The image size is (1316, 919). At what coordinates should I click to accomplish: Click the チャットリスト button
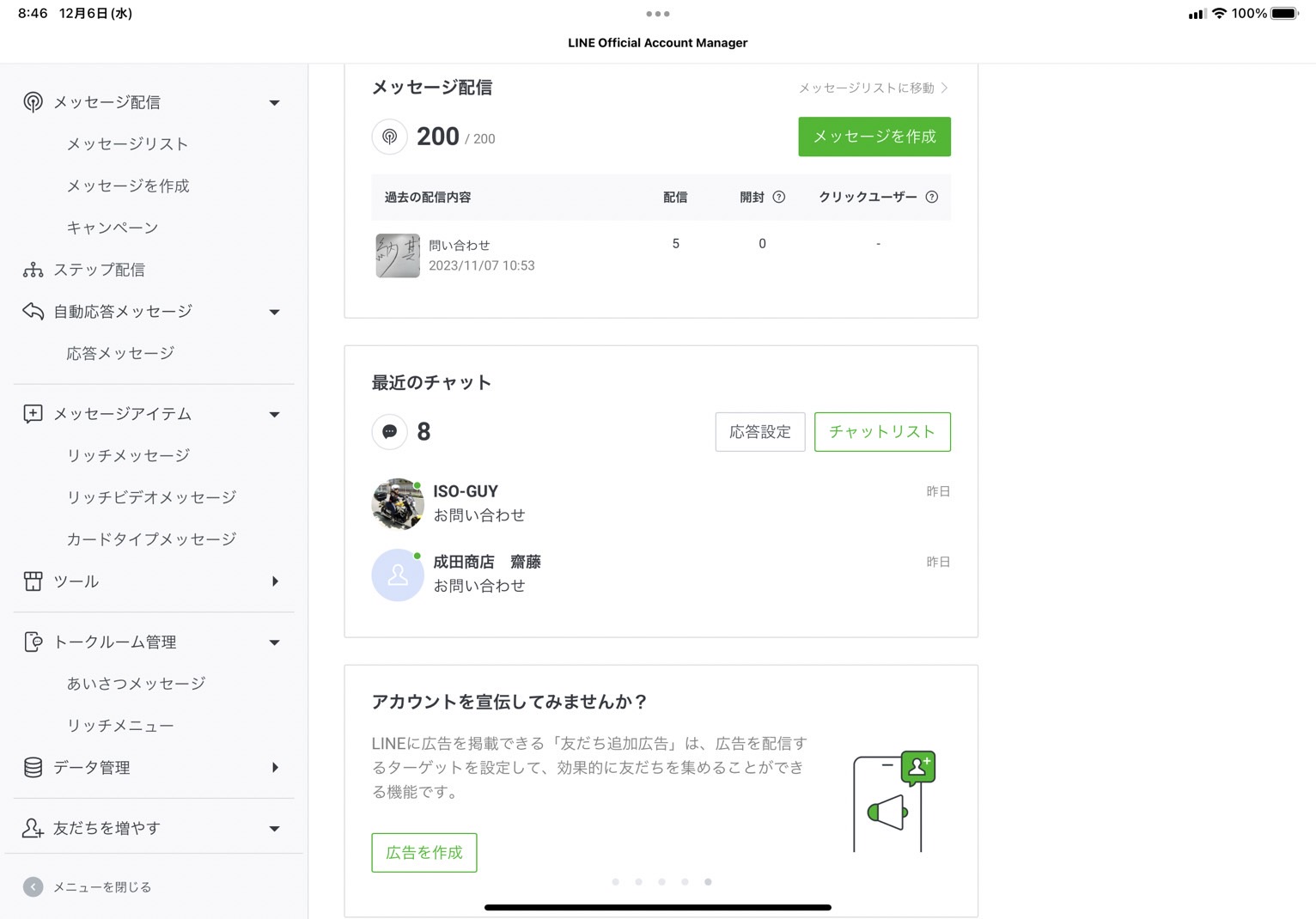882,432
